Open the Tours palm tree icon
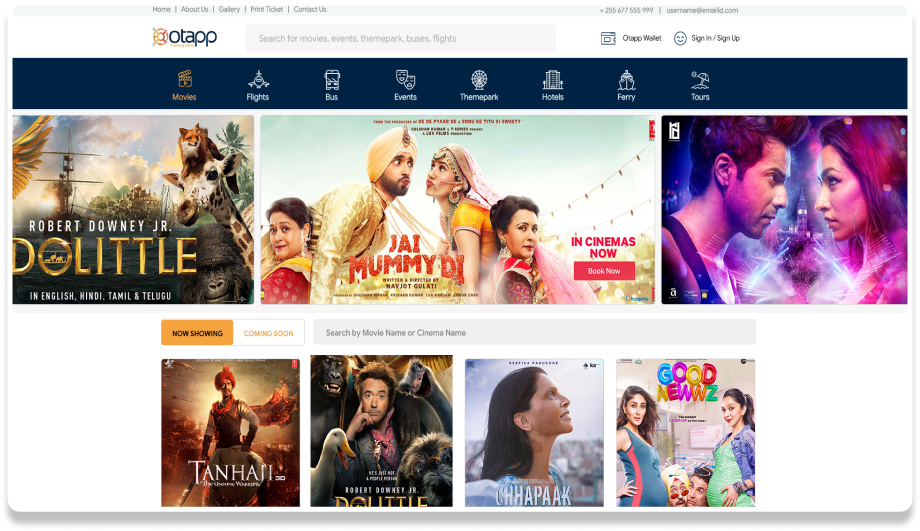920x531 pixels. (x=700, y=79)
